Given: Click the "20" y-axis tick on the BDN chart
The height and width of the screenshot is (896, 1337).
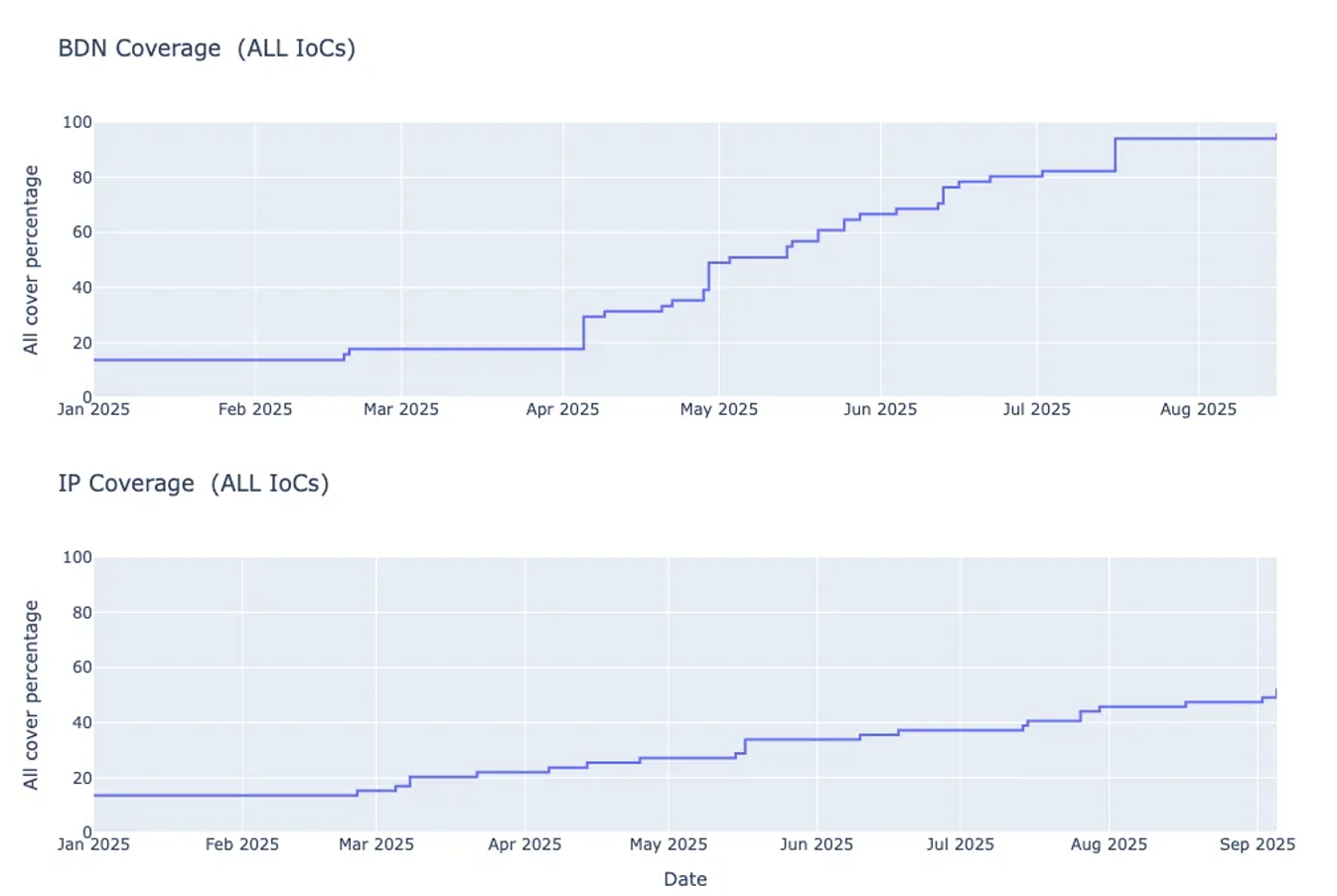Looking at the screenshot, I should click(x=80, y=343).
